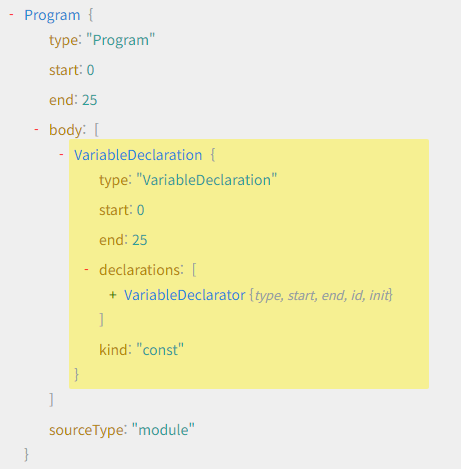Select the VariableDeclaration node name

pyautogui.click(x=138, y=155)
